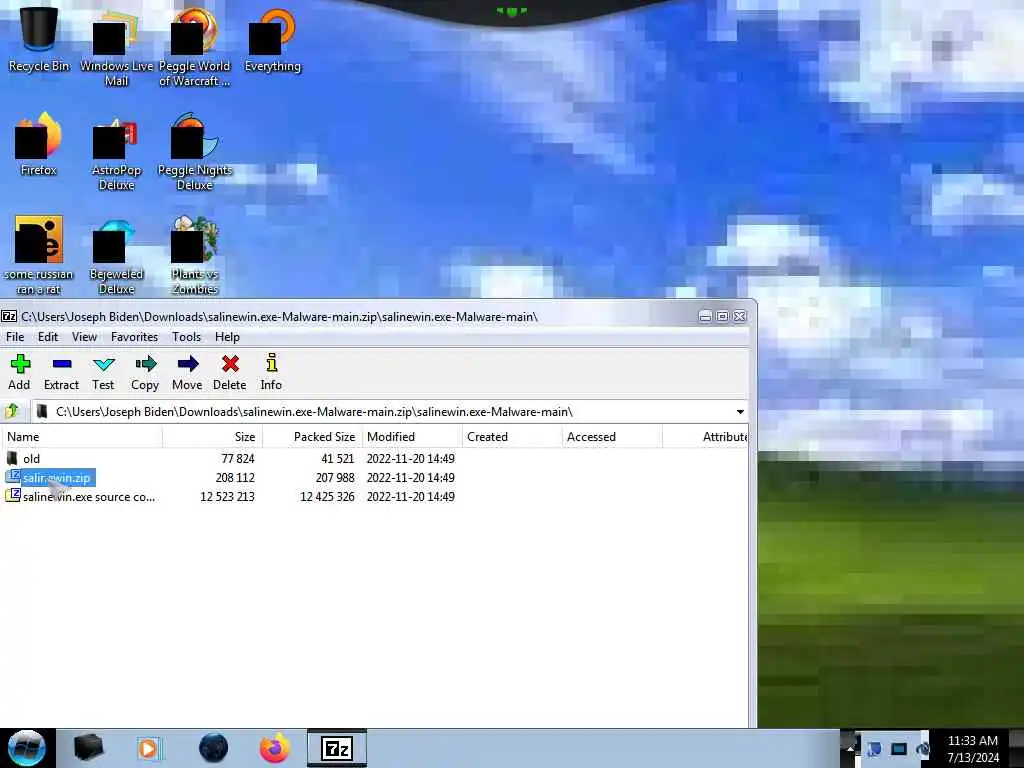This screenshot has height=768, width=1024.
Task: Go up one folder level arrow
Action: 12,411
